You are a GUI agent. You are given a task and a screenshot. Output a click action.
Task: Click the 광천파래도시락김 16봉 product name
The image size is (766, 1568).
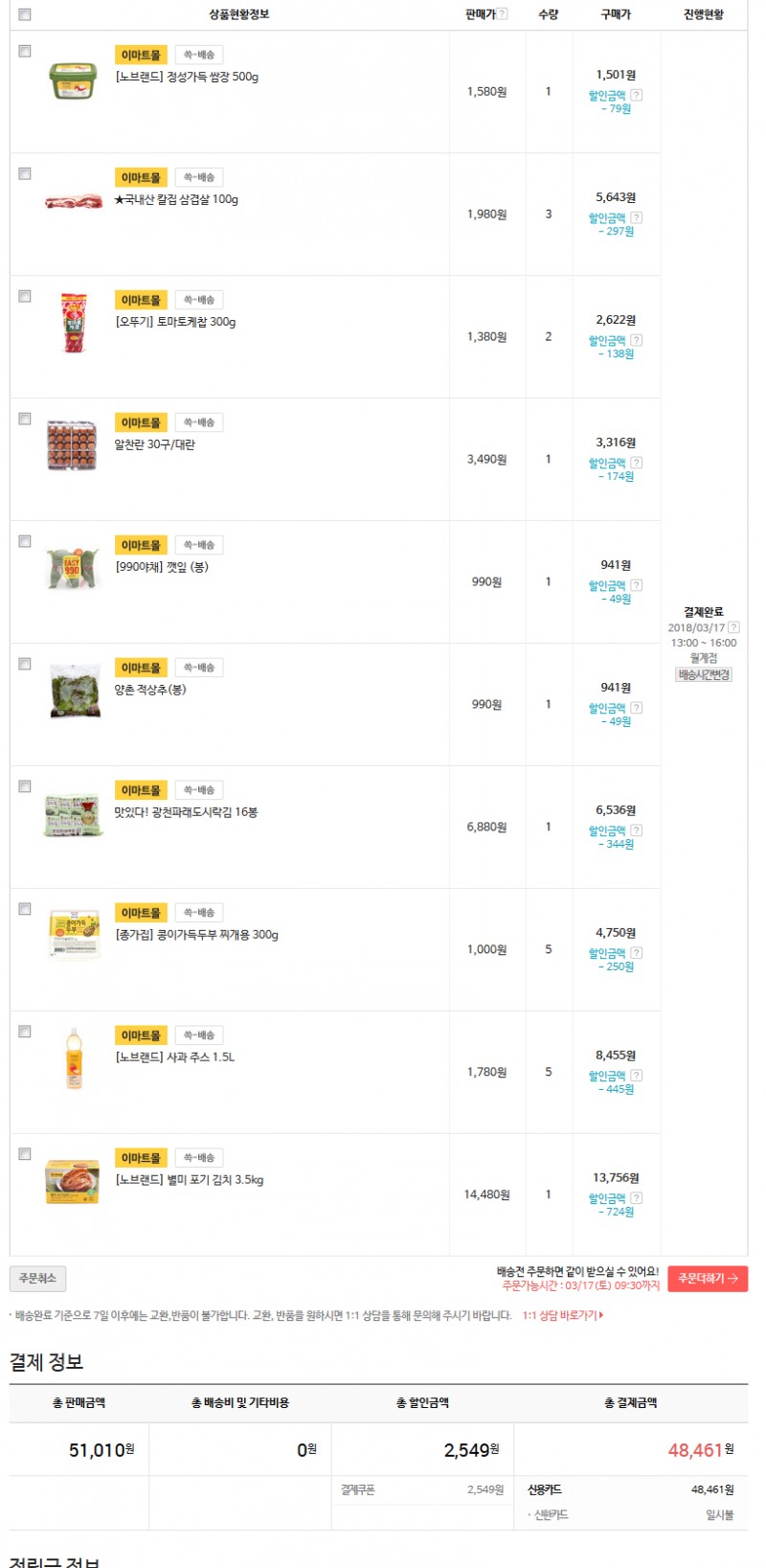coord(186,812)
